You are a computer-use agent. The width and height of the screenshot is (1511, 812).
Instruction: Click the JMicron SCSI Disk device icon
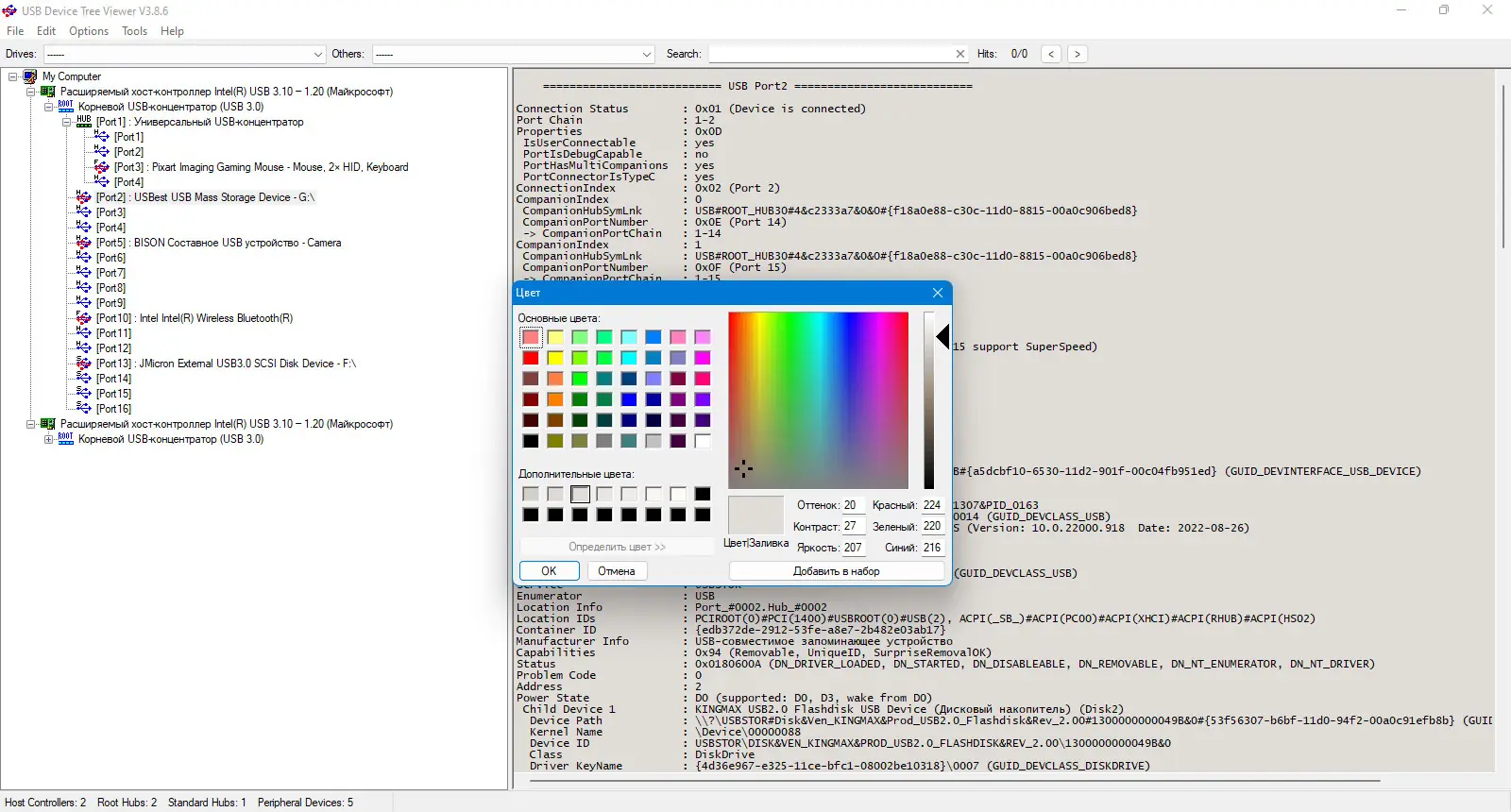click(84, 364)
